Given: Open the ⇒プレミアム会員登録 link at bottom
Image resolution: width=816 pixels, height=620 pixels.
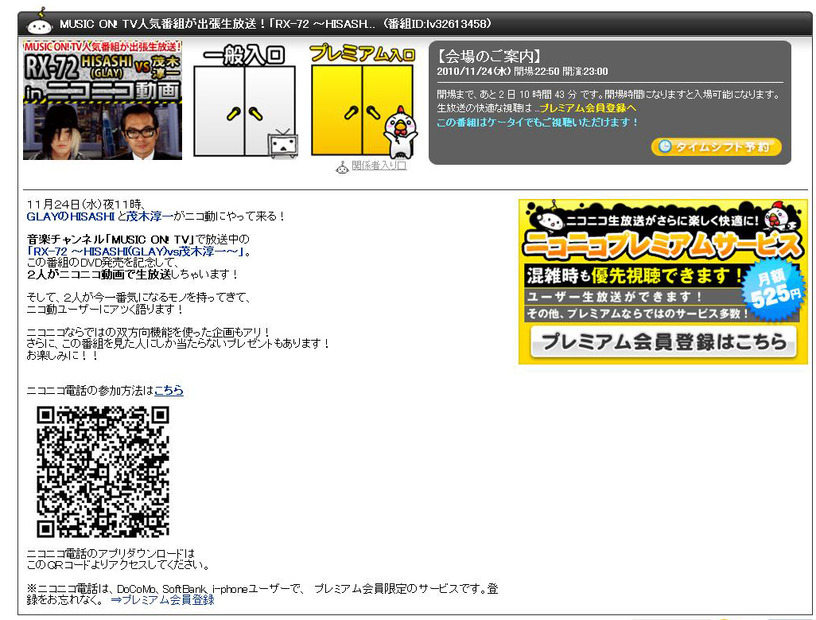Looking at the screenshot, I should (x=162, y=600).
